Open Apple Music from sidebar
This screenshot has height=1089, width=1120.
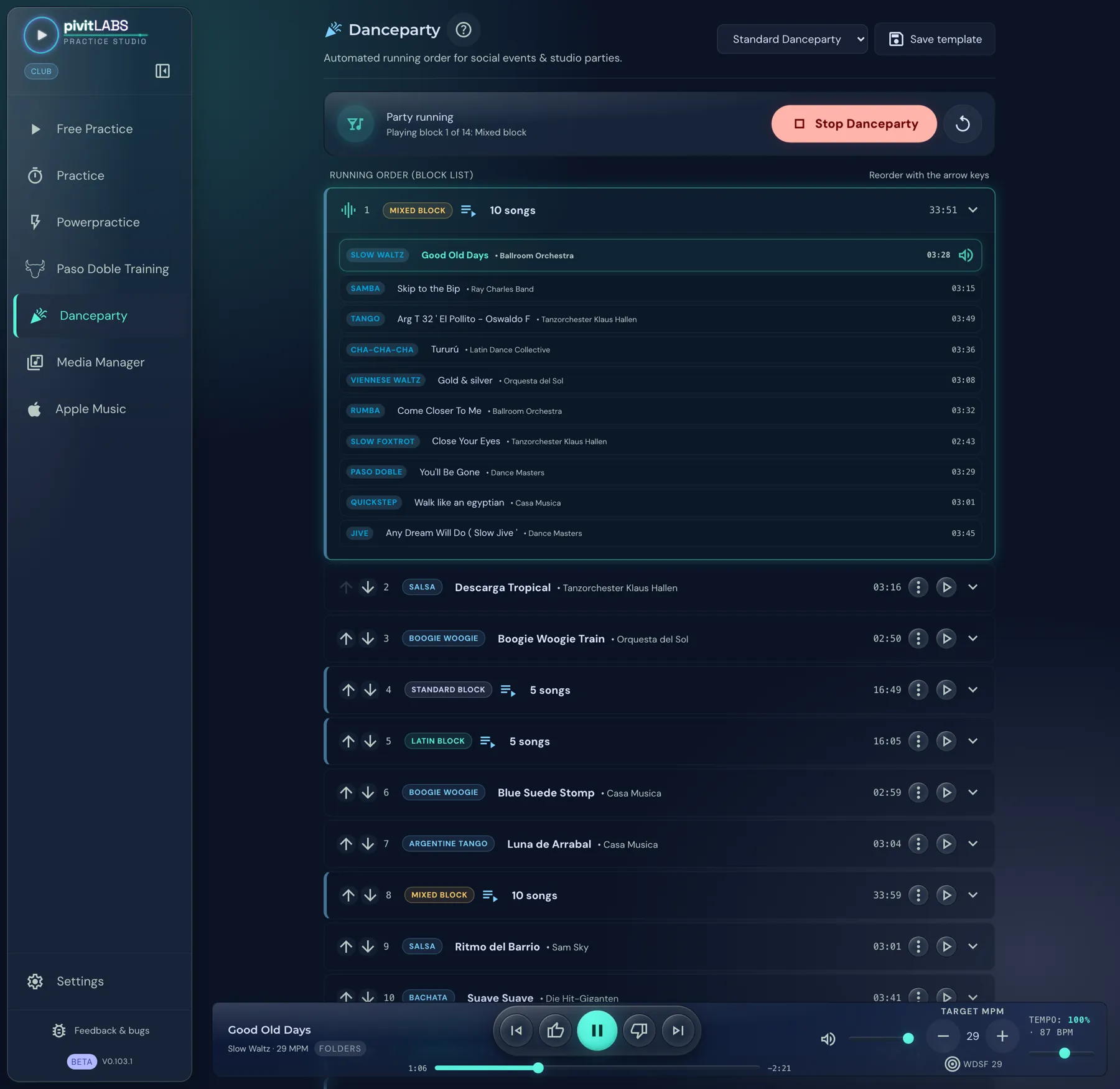100,409
